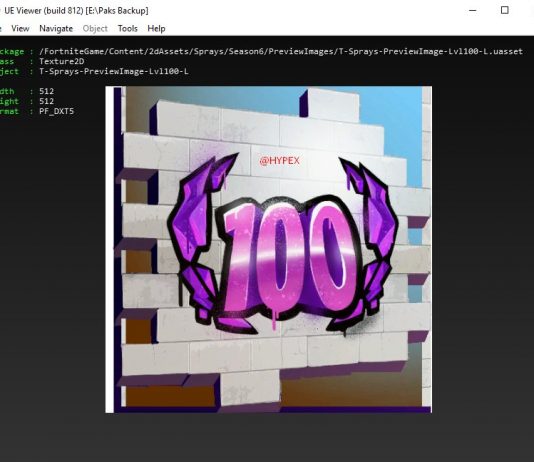Open the Help menu
This screenshot has width=534, height=462.
tap(156, 29)
